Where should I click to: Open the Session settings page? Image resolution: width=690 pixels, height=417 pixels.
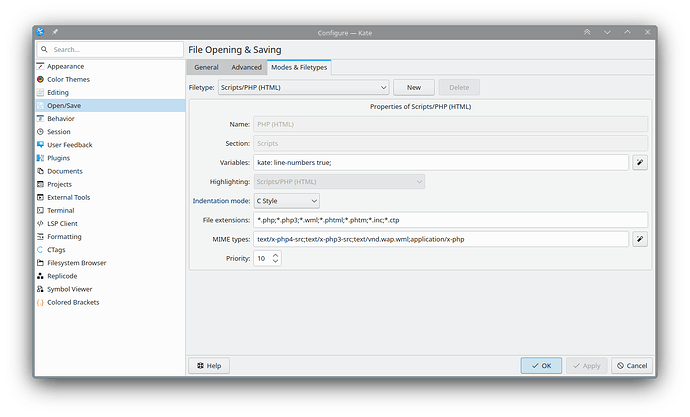click(x=110, y=132)
